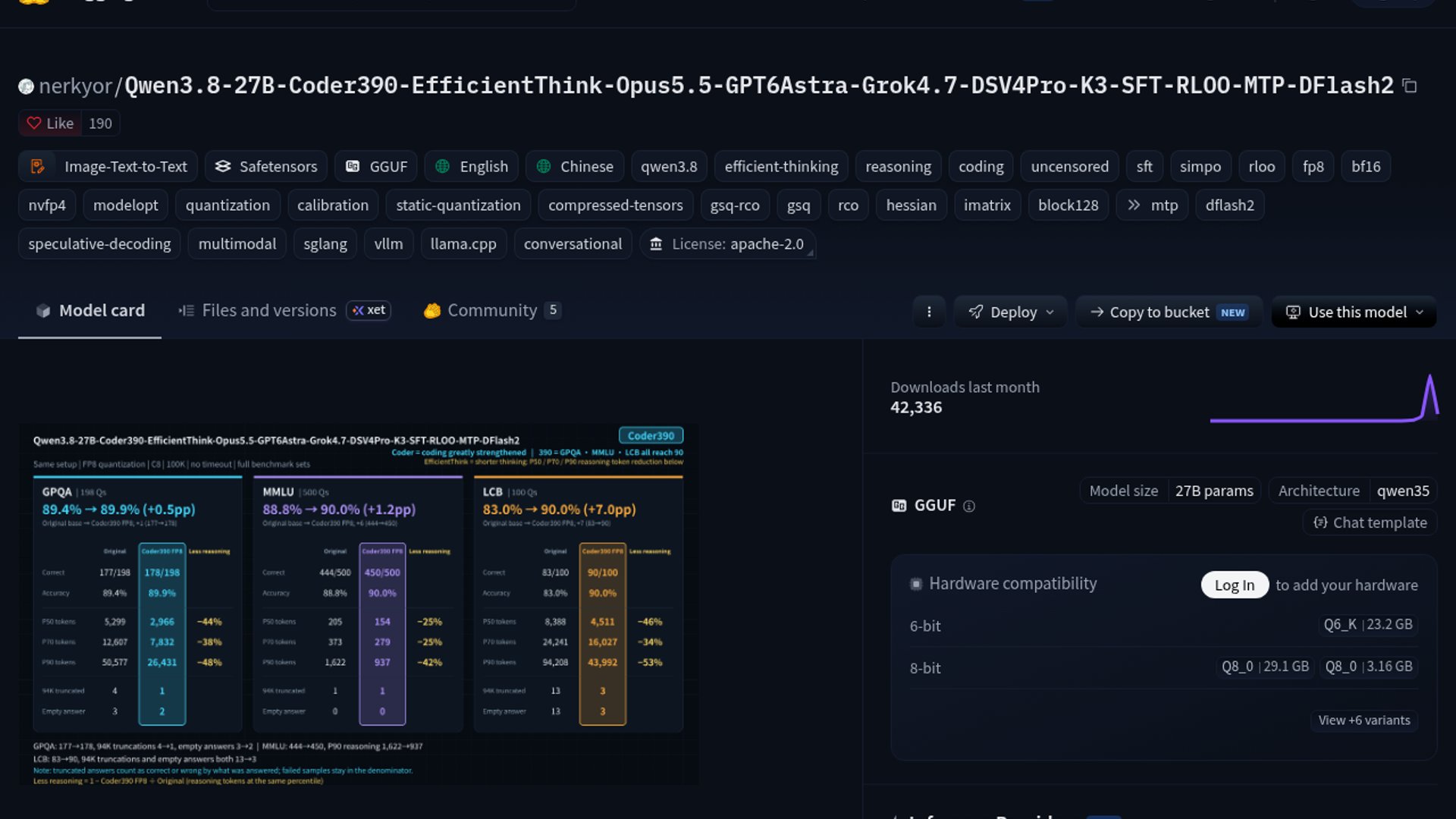Switch to the Model card tab
1456x819 pixels.
[x=89, y=310]
